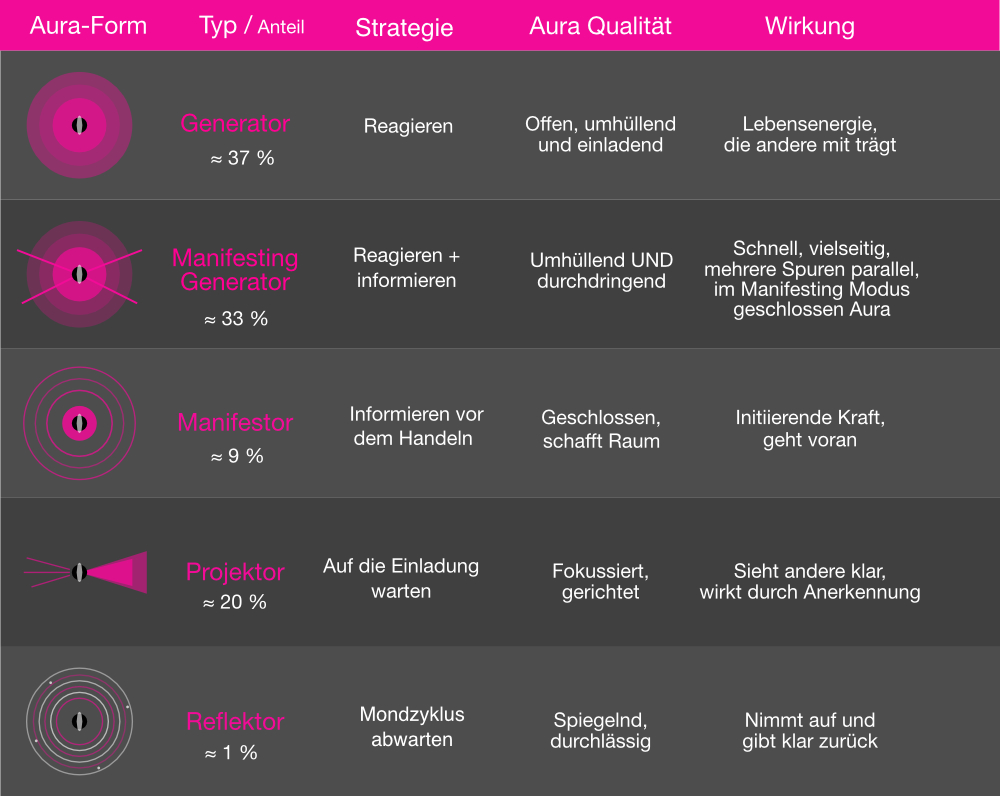The image size is (1000, 796).
Task: Open the Manifestor type name
Action: 235,422
